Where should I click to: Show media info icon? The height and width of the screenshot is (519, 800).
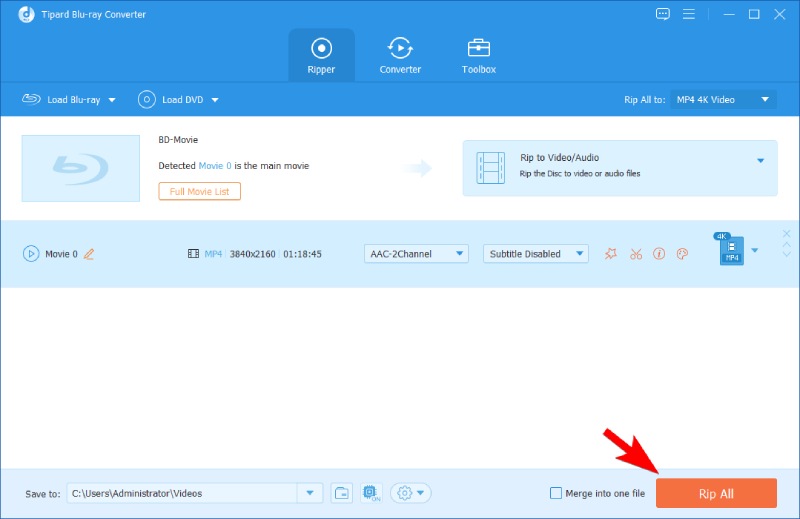point(659,254)
